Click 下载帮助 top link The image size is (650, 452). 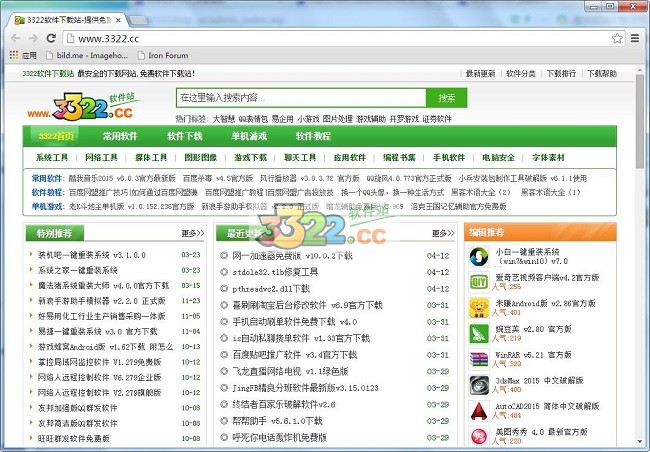tap(602, 73)
